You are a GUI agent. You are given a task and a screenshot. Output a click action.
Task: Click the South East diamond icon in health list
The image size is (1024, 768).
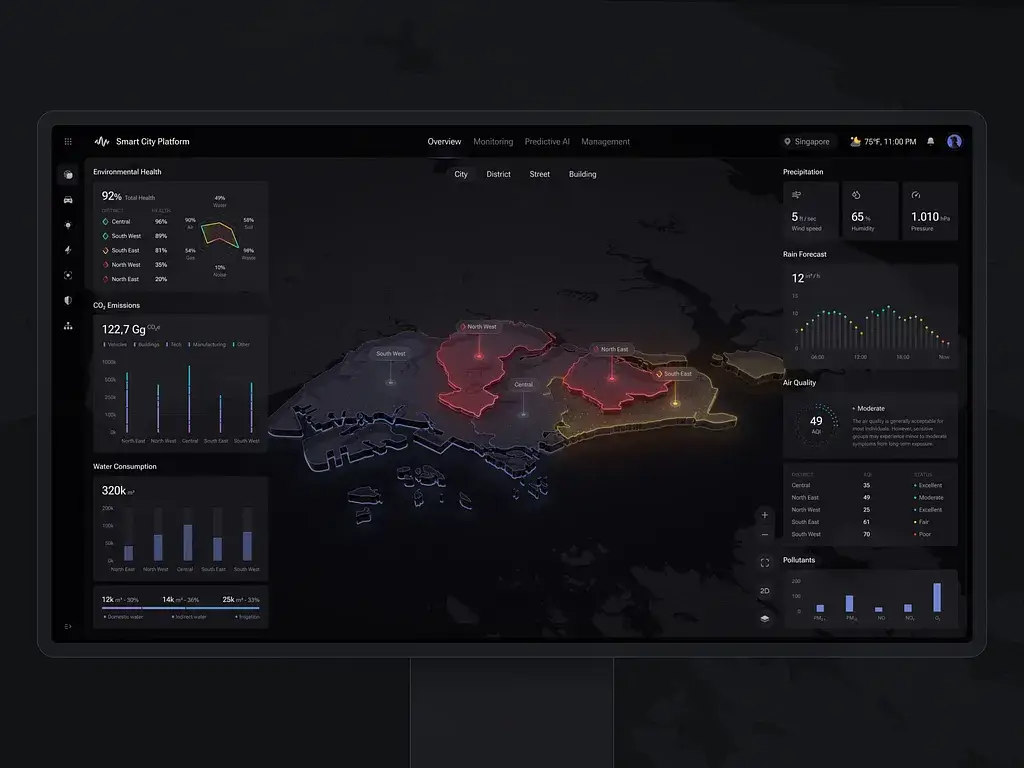click(105, 250)
